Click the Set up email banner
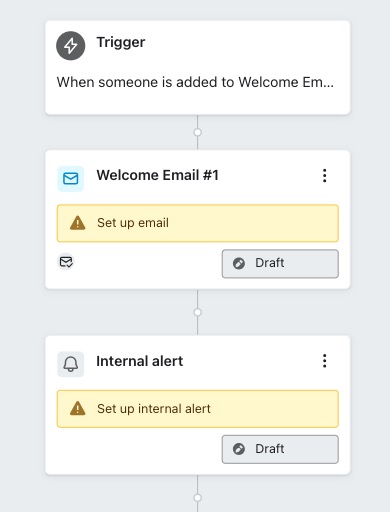 click(x=198, y=223)
